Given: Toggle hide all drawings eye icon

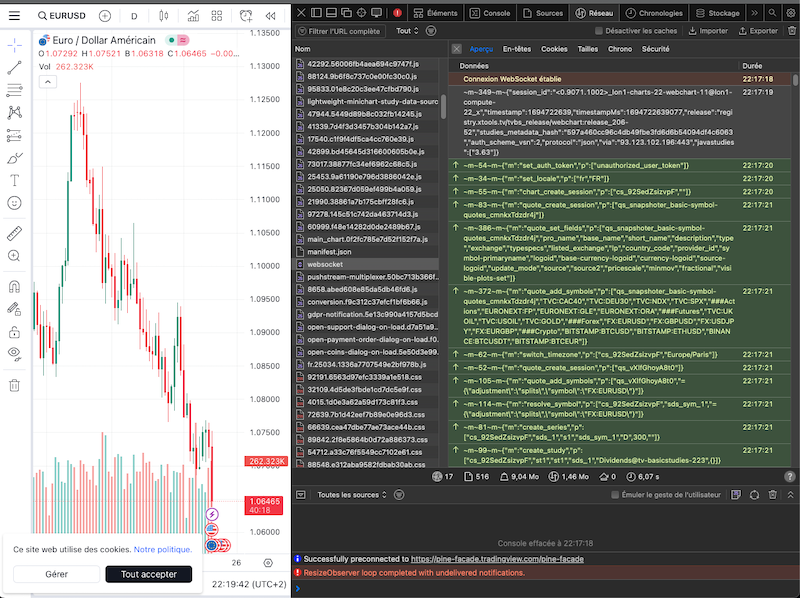Looking at the screenshot, I should tap(14, 354).
